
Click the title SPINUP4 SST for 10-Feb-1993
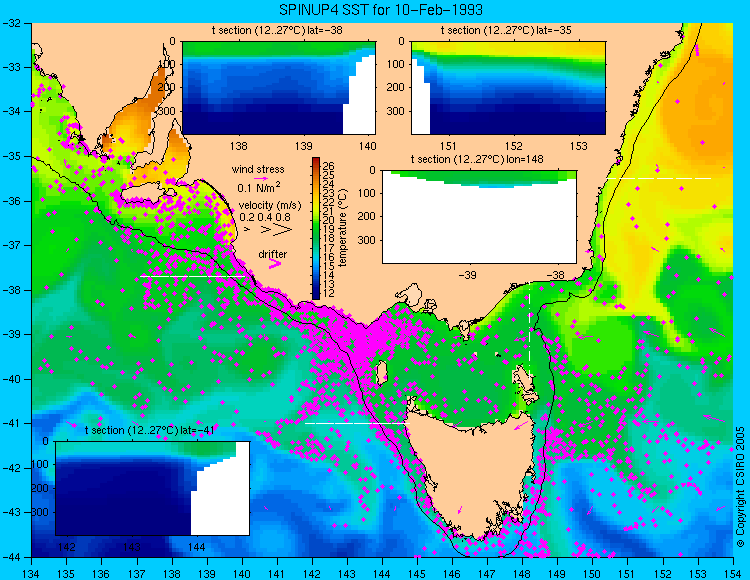point(381,9)
